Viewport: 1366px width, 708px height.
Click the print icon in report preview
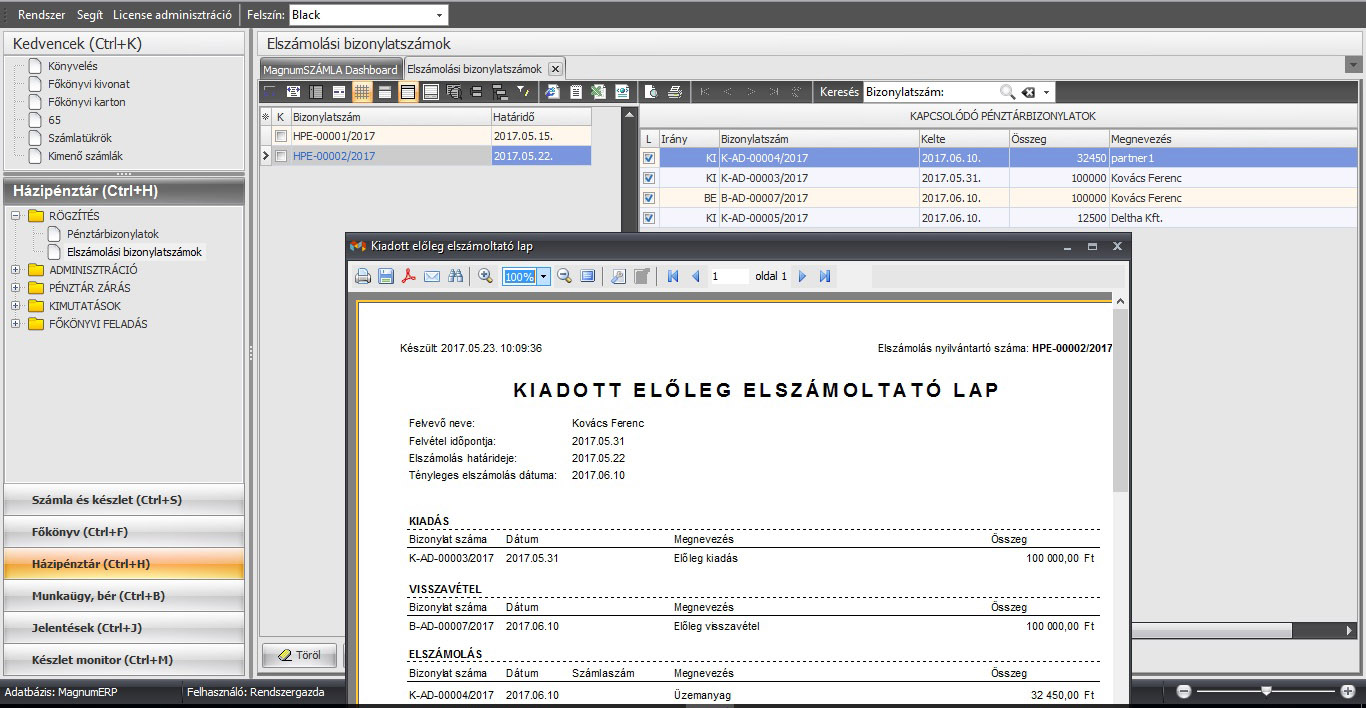click(364, 277)
